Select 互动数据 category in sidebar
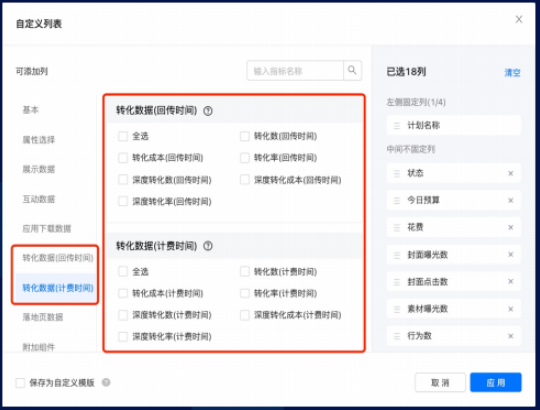 tap(39, 199)
